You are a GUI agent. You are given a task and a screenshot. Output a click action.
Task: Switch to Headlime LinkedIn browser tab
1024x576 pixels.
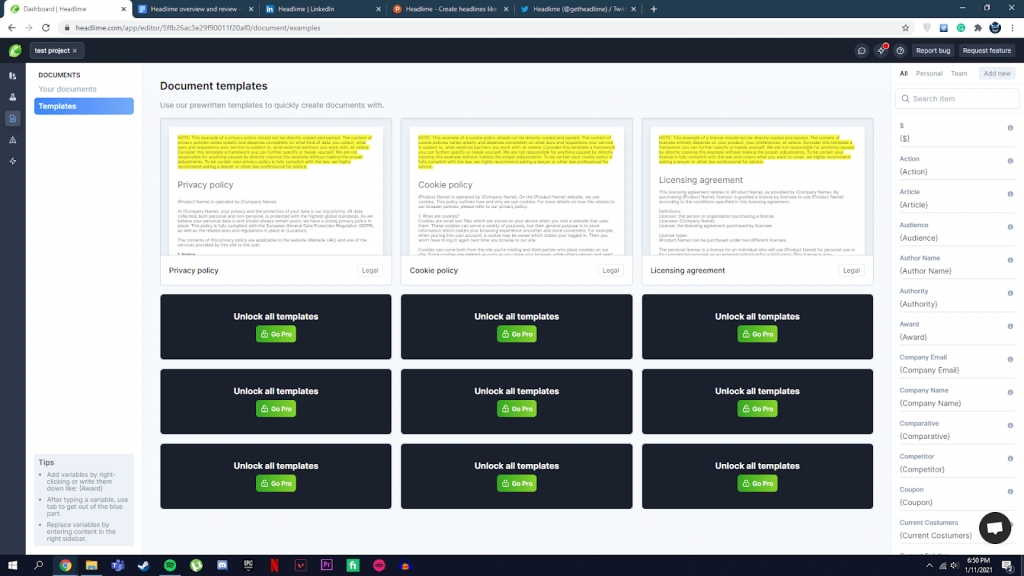point(323,9)
